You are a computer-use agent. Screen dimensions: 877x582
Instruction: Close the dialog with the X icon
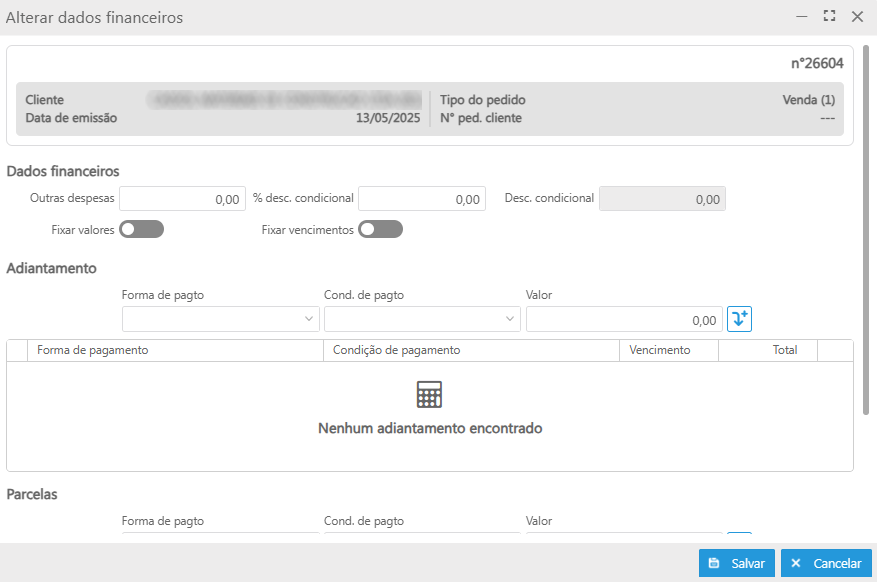coord(857,16)
